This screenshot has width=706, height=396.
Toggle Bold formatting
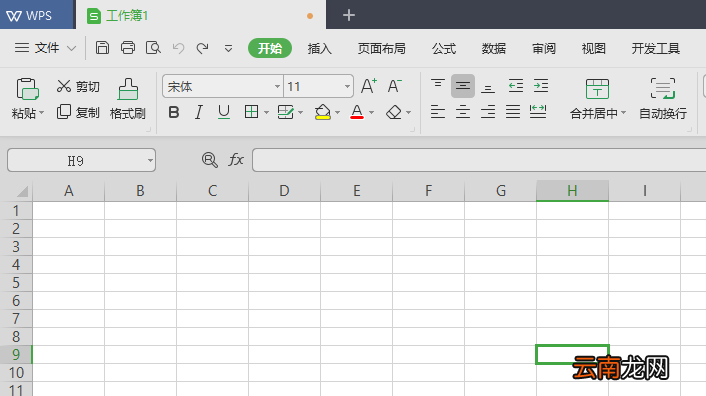click(174, 112)
